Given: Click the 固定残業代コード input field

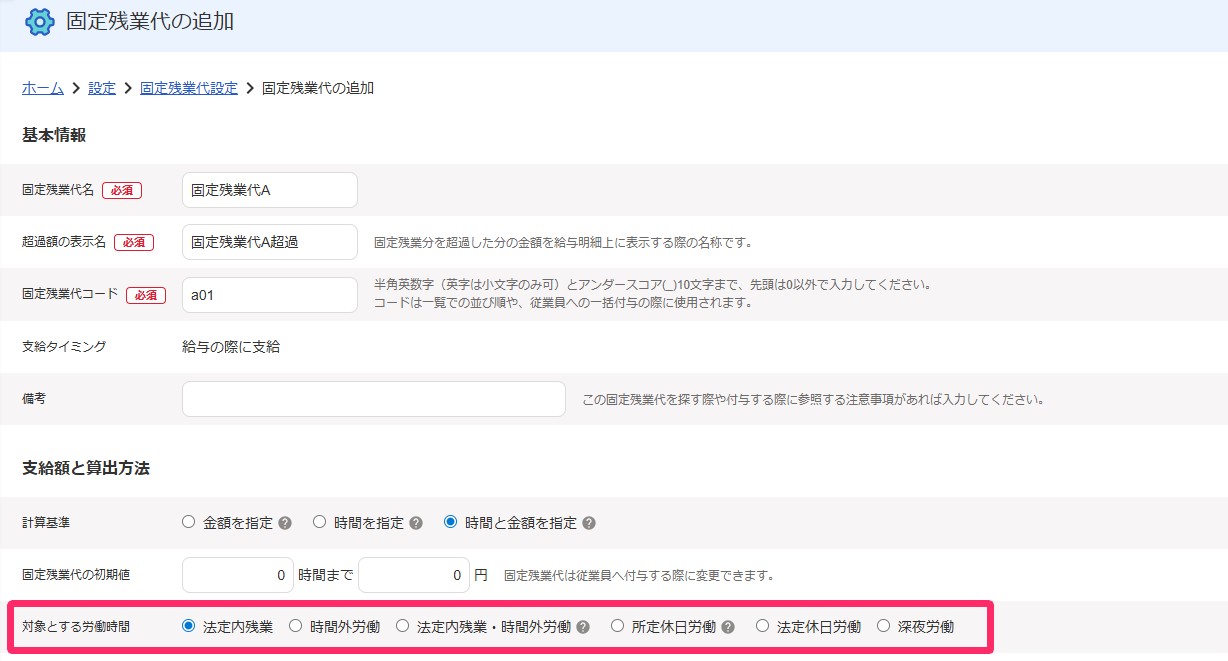Looking at the screenshot, I should pyautogui.click(x=270, y=295).
